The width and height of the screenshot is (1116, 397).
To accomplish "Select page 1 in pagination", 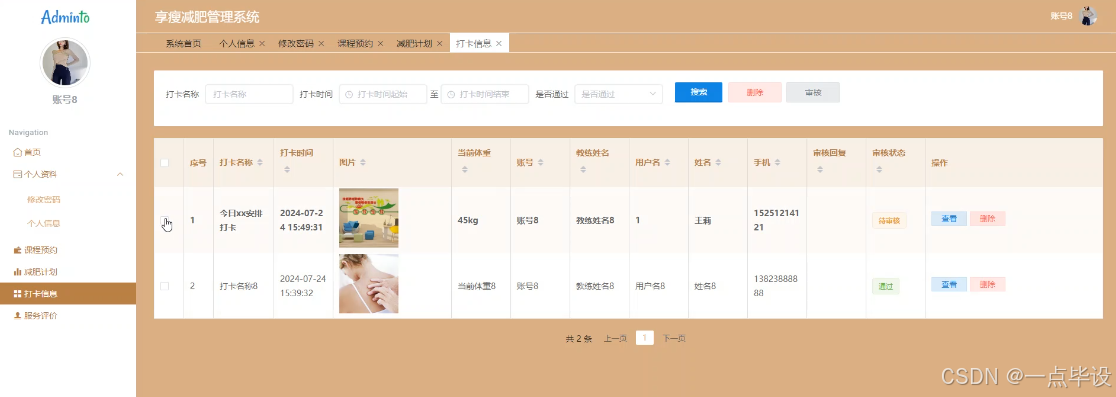I will [645, 339].
